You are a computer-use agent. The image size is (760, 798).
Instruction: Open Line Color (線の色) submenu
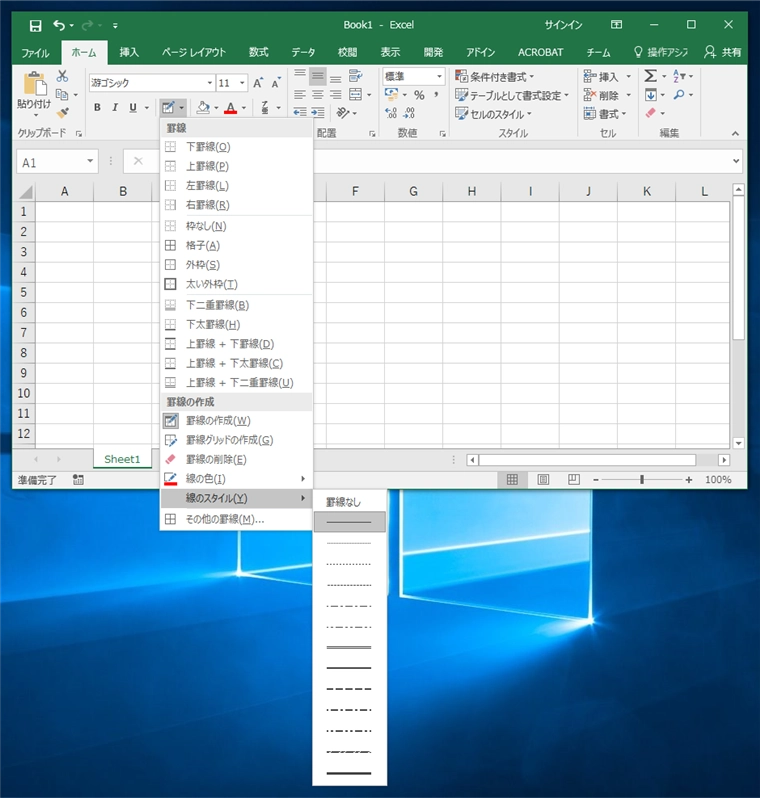[236, 479]
